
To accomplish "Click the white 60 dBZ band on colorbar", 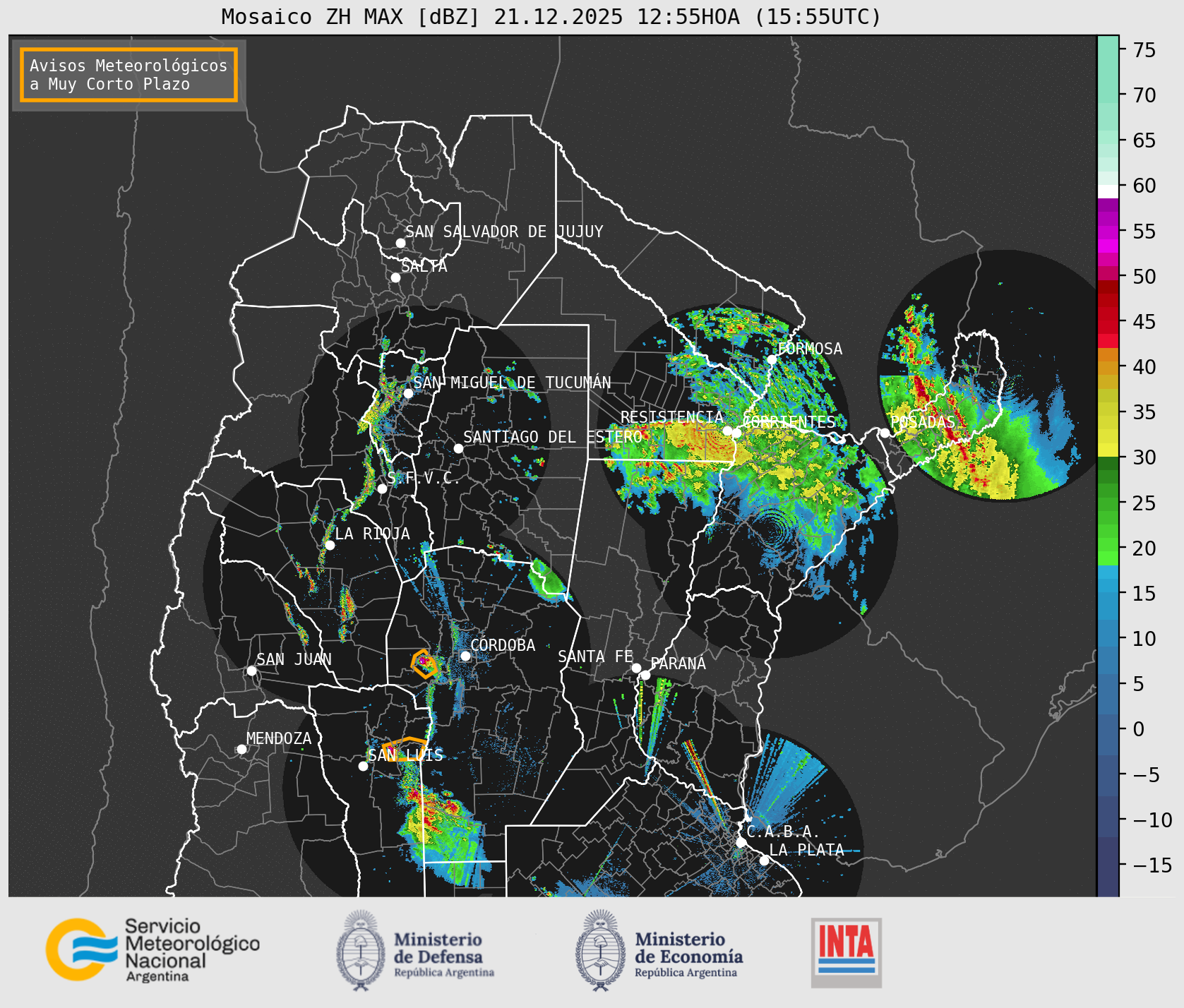I will tap(1108, 191).
